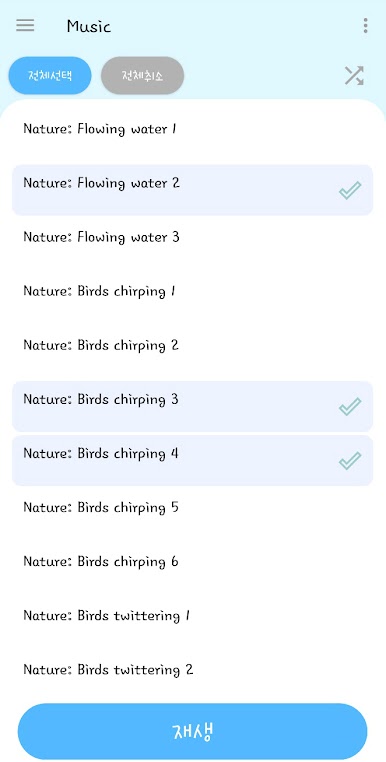Tap the 전체선택 select-all button
The image size is (386, 762).
[50, 75]
